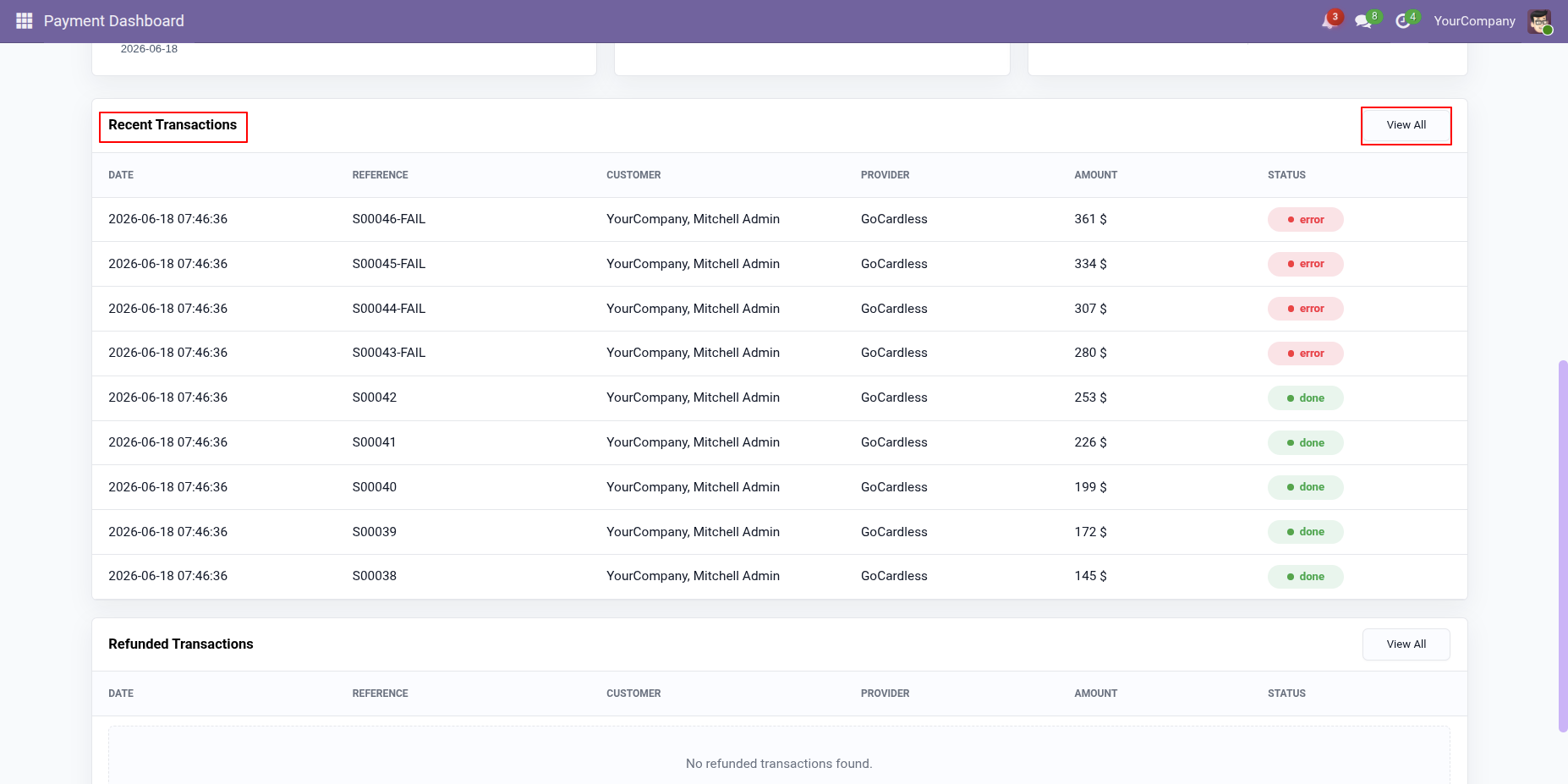
Task: Open the chat messages icon
Action: pos(1363,20)
